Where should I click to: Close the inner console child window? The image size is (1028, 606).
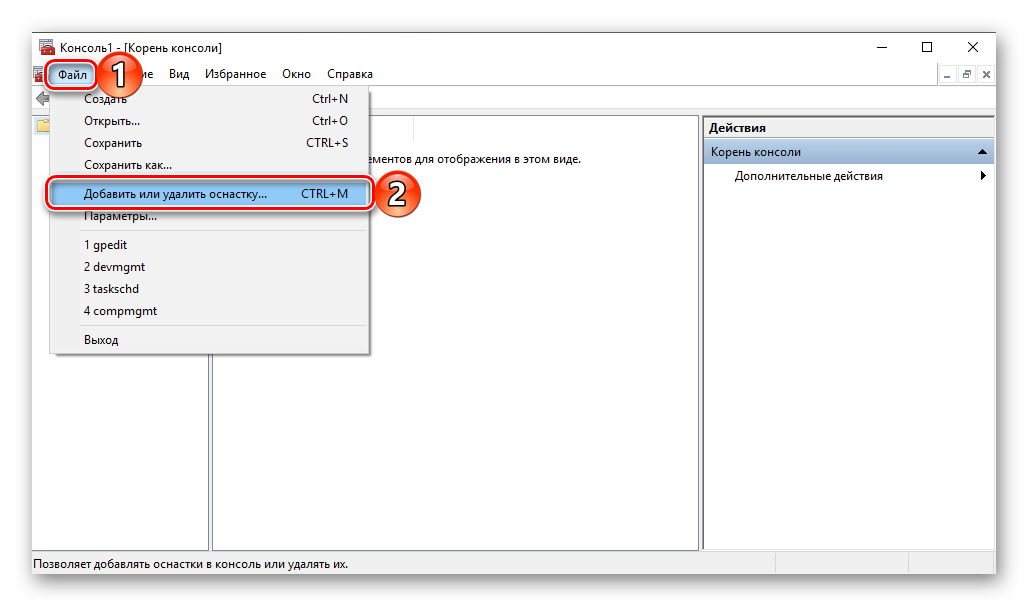click(x=985, y=75)
